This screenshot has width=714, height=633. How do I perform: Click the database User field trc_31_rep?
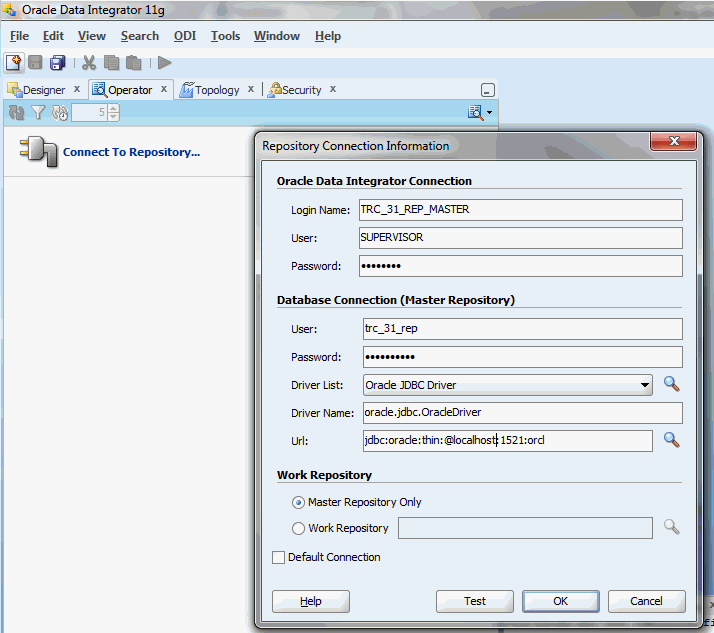(x=523, y=329)
